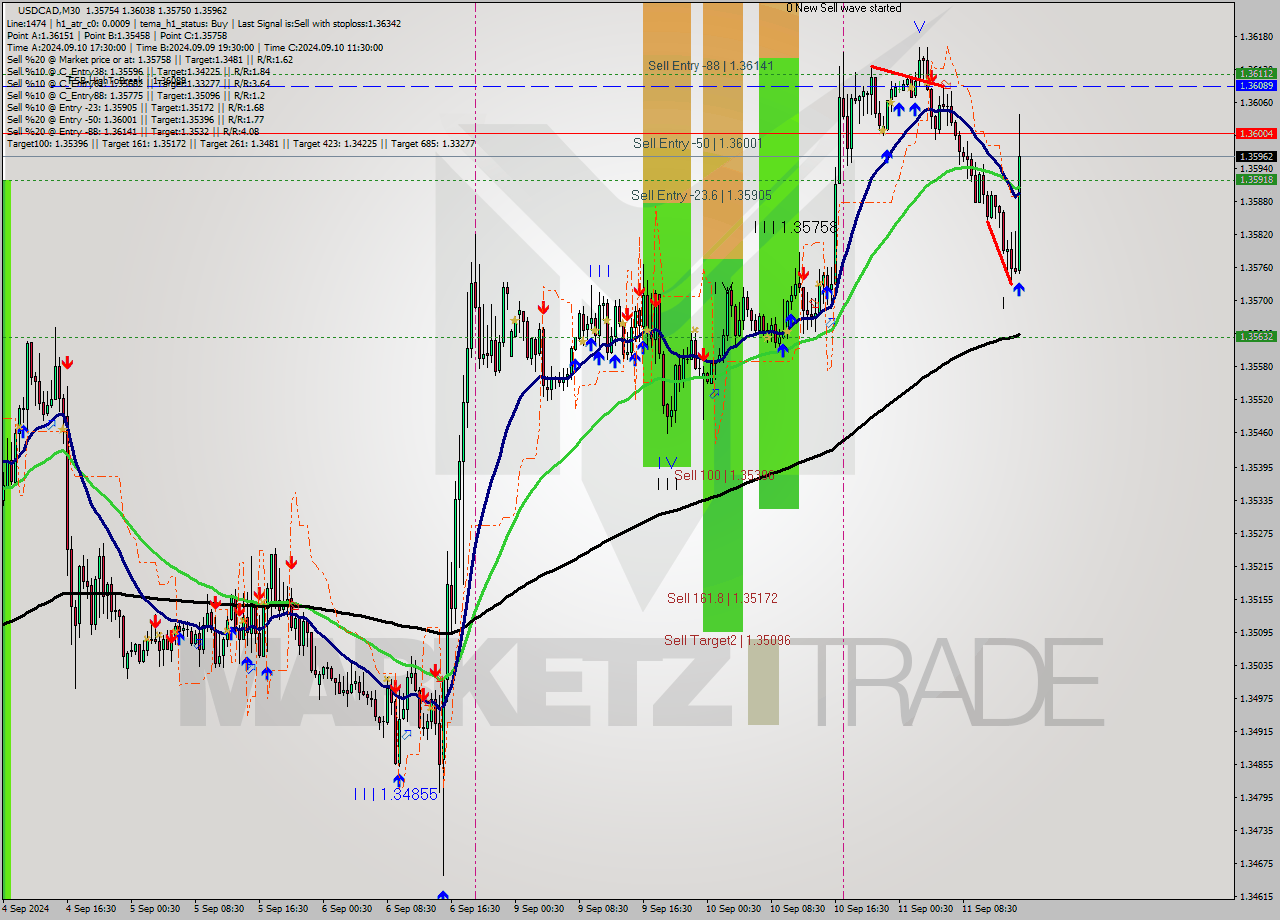Click the 'Sell %20 @ Market price' info line
The height and width of the screenshot is (920, 1280).
(x=150, y=60)
